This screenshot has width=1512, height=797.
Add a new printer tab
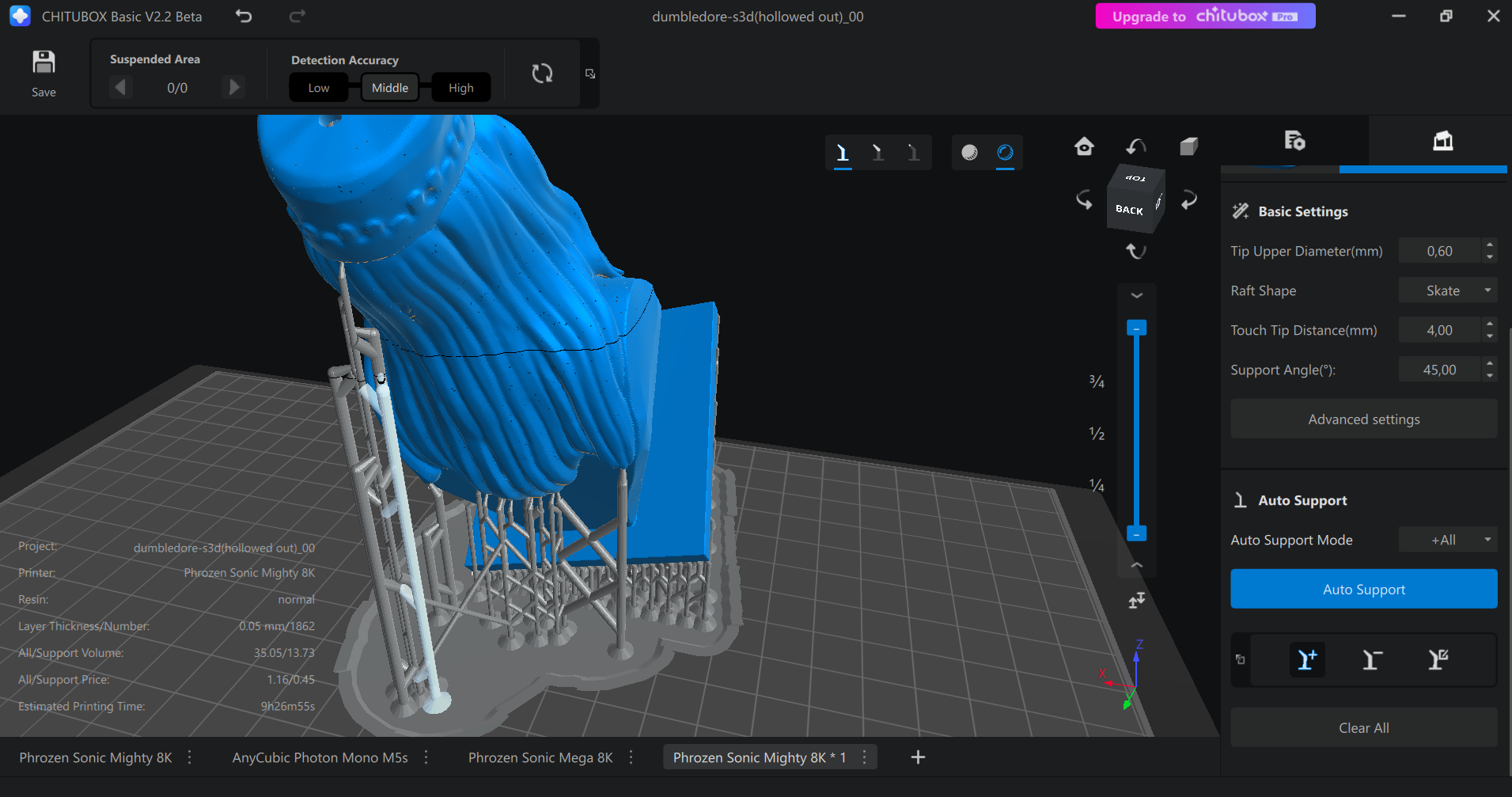[918, 757]
